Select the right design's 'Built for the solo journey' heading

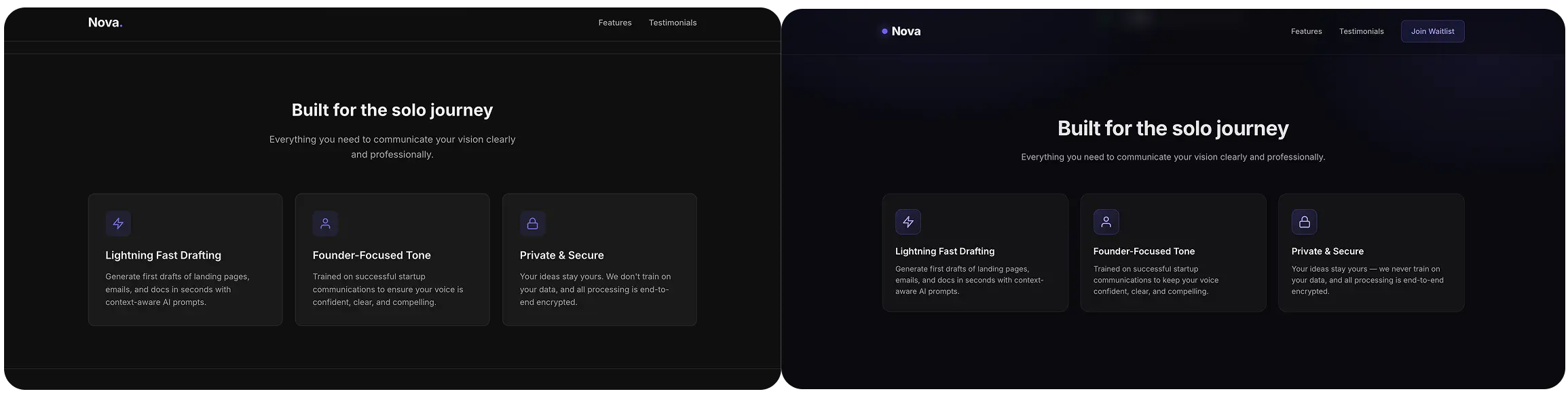point(1173,128)
